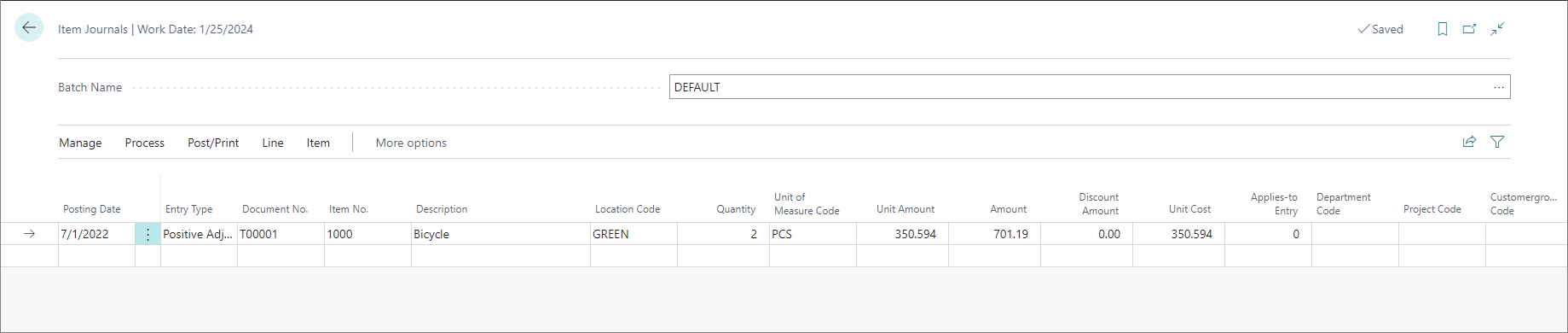Click the Item Journals page title
This screenshot has width=1568, height=333.
point(155,29)
